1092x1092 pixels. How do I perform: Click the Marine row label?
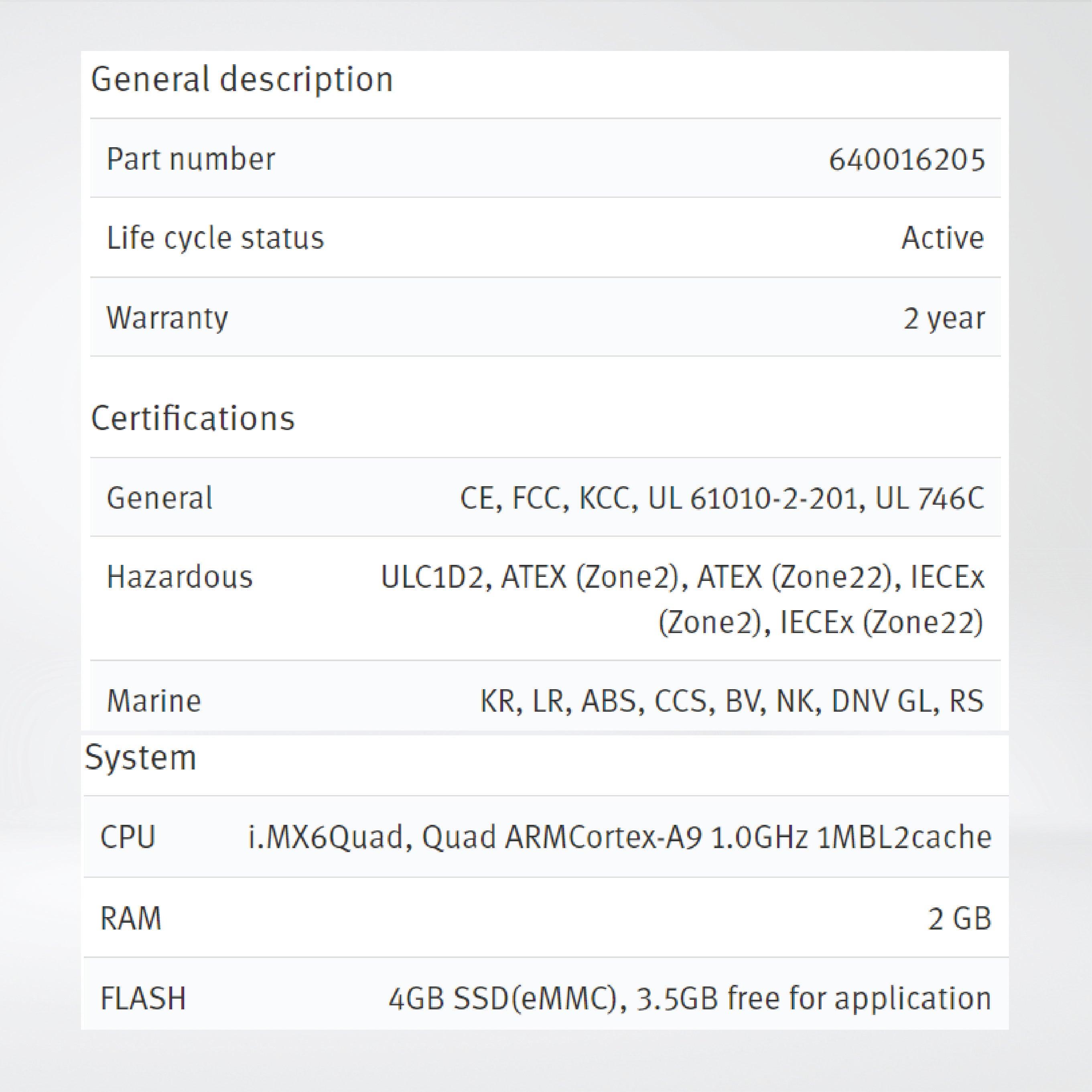[x=154, y=701]
